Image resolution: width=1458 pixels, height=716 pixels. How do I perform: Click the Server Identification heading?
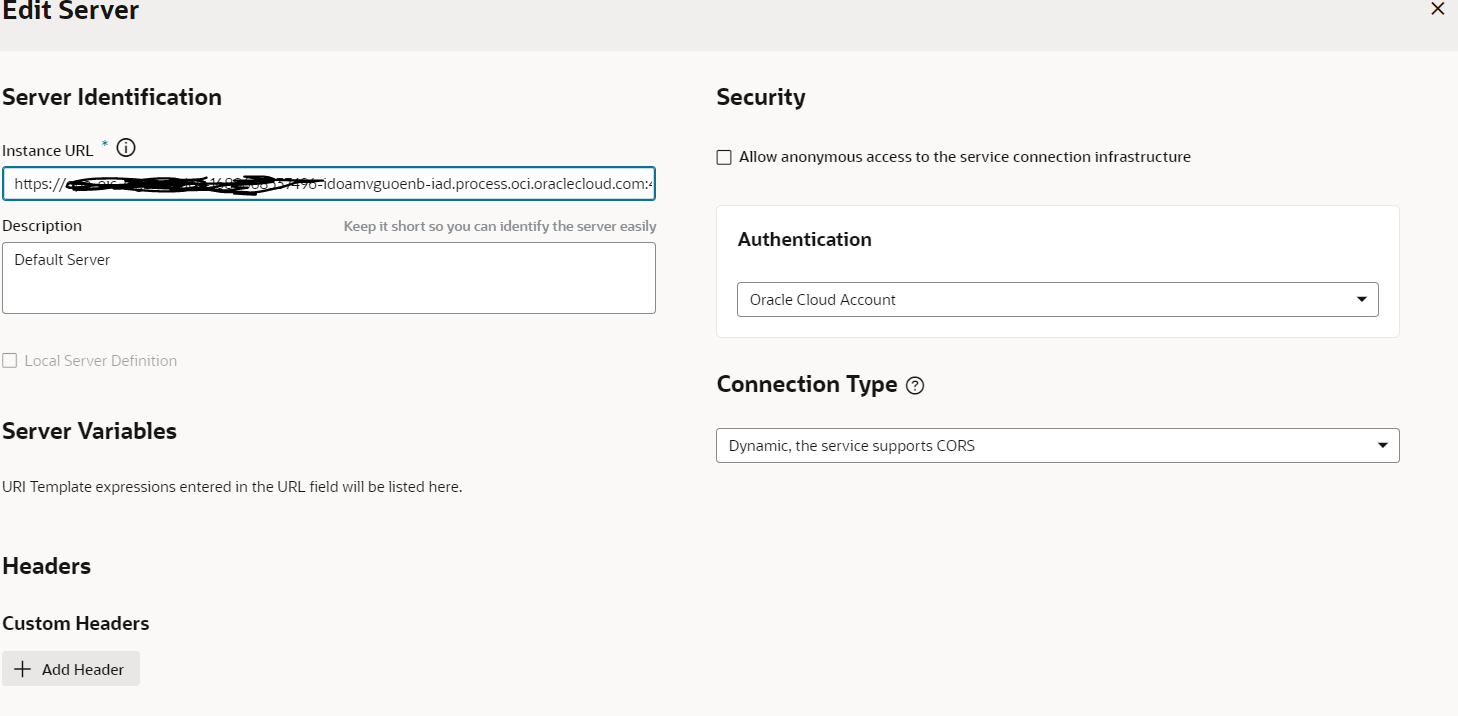click(x=112, y=97)
